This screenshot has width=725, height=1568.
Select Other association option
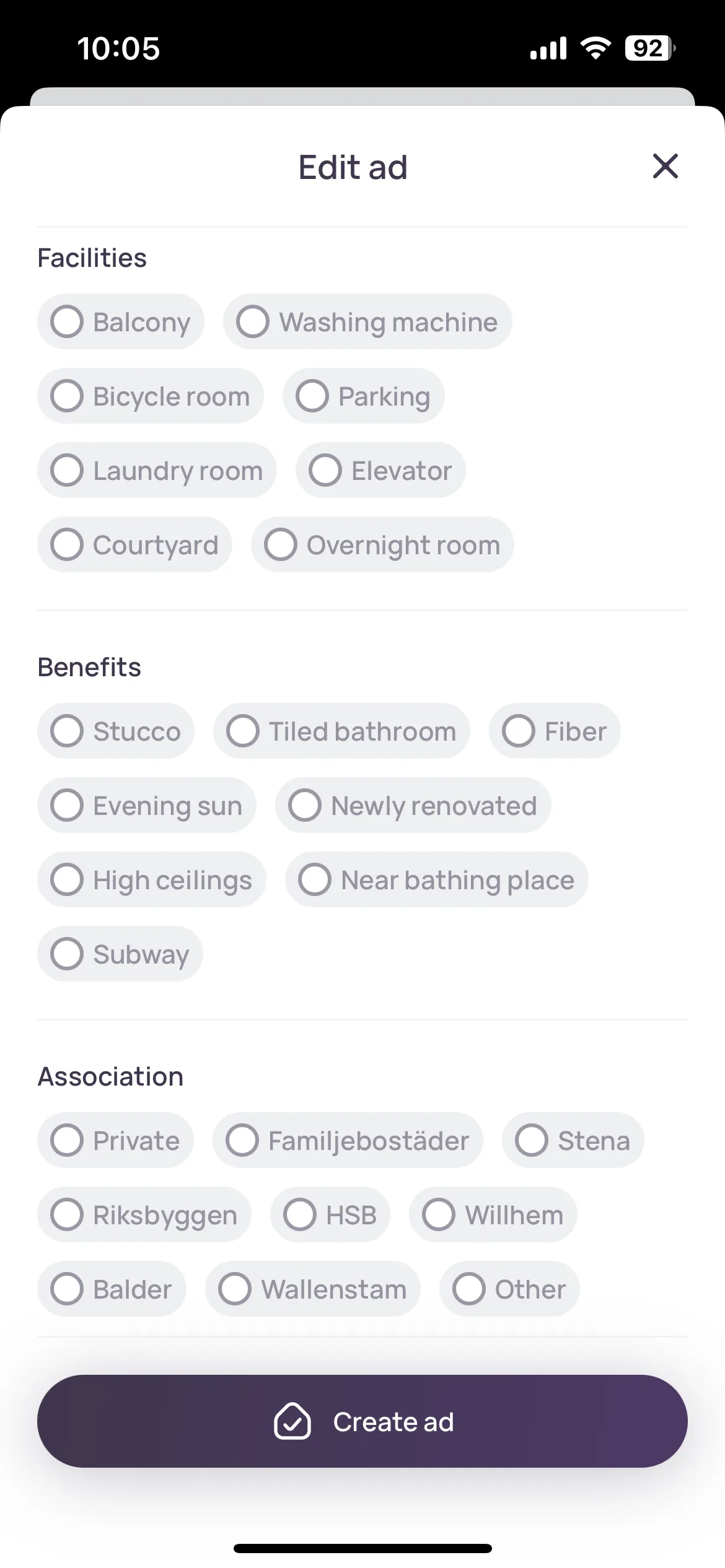pyautogui.click(x=509, y=1289)
